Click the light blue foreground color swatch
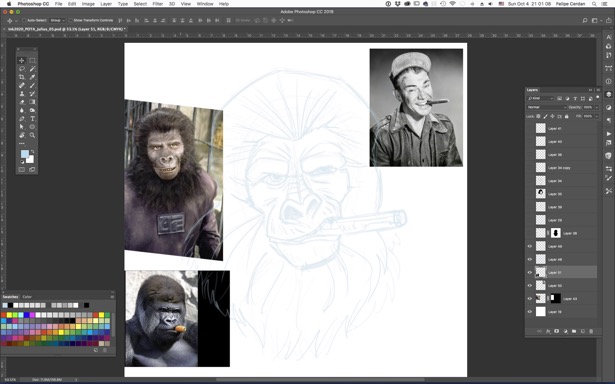615x384 pixels. [24, 153]
